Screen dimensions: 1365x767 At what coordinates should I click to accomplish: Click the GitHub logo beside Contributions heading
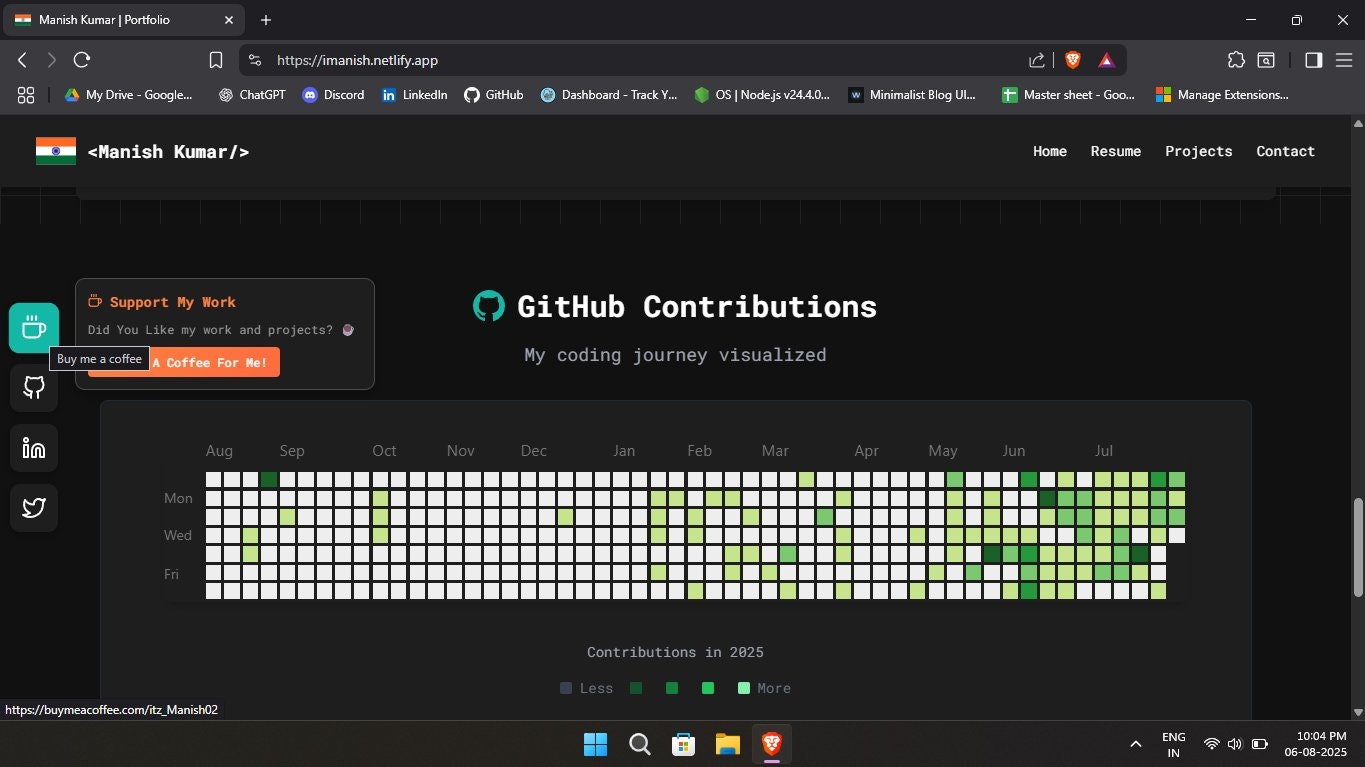[x=489, y=306]
